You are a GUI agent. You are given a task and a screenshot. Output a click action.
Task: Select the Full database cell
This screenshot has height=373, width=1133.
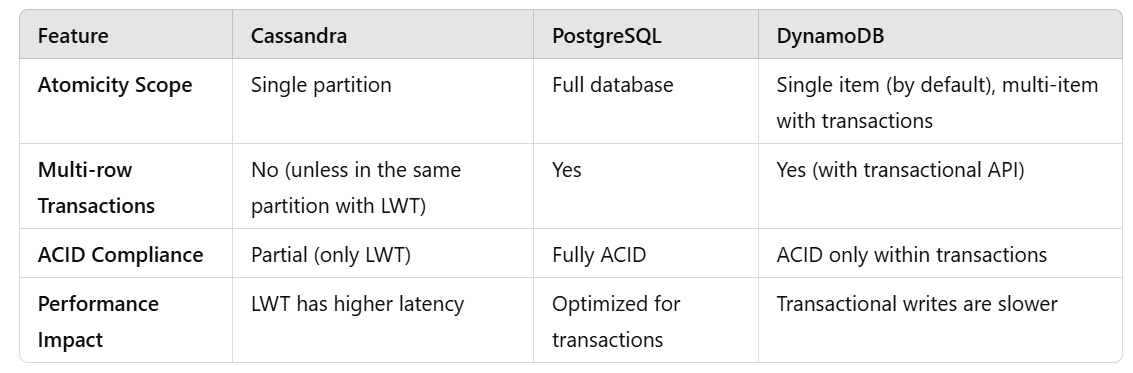(x=613, y=85)
